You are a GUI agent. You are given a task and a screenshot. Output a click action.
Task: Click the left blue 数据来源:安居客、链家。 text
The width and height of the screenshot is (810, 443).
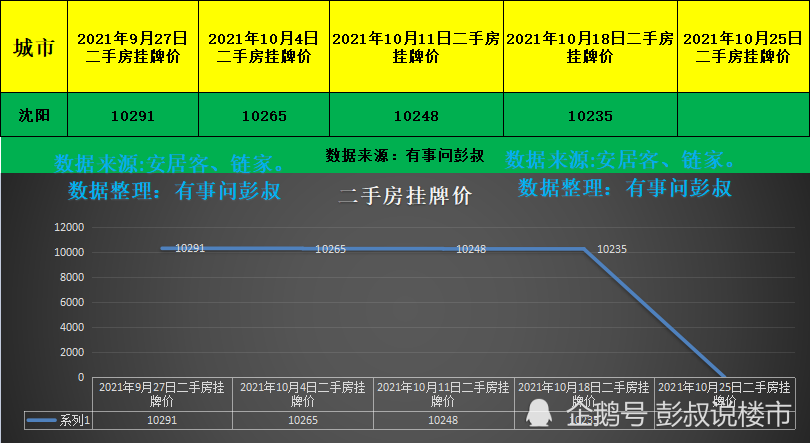pyautogui.click(x=169, y=164)
